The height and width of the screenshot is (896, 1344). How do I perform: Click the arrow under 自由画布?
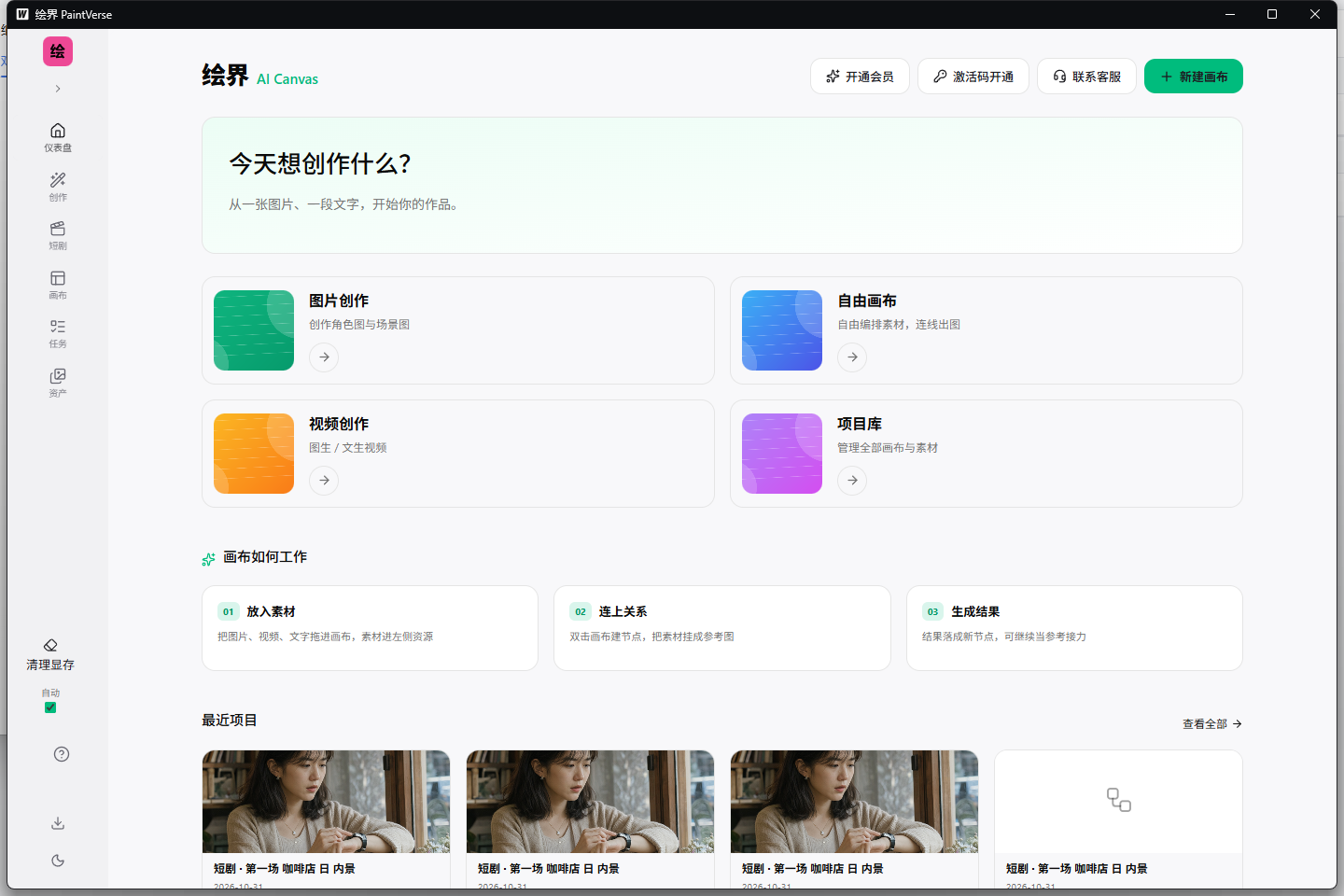pos(852,357)
